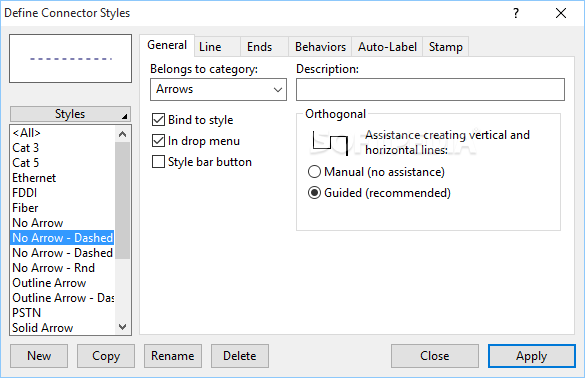Click the styles list scrollbar thumb
Image resolution: width=585 pixels, height=378 pixels.
(122, 200)
